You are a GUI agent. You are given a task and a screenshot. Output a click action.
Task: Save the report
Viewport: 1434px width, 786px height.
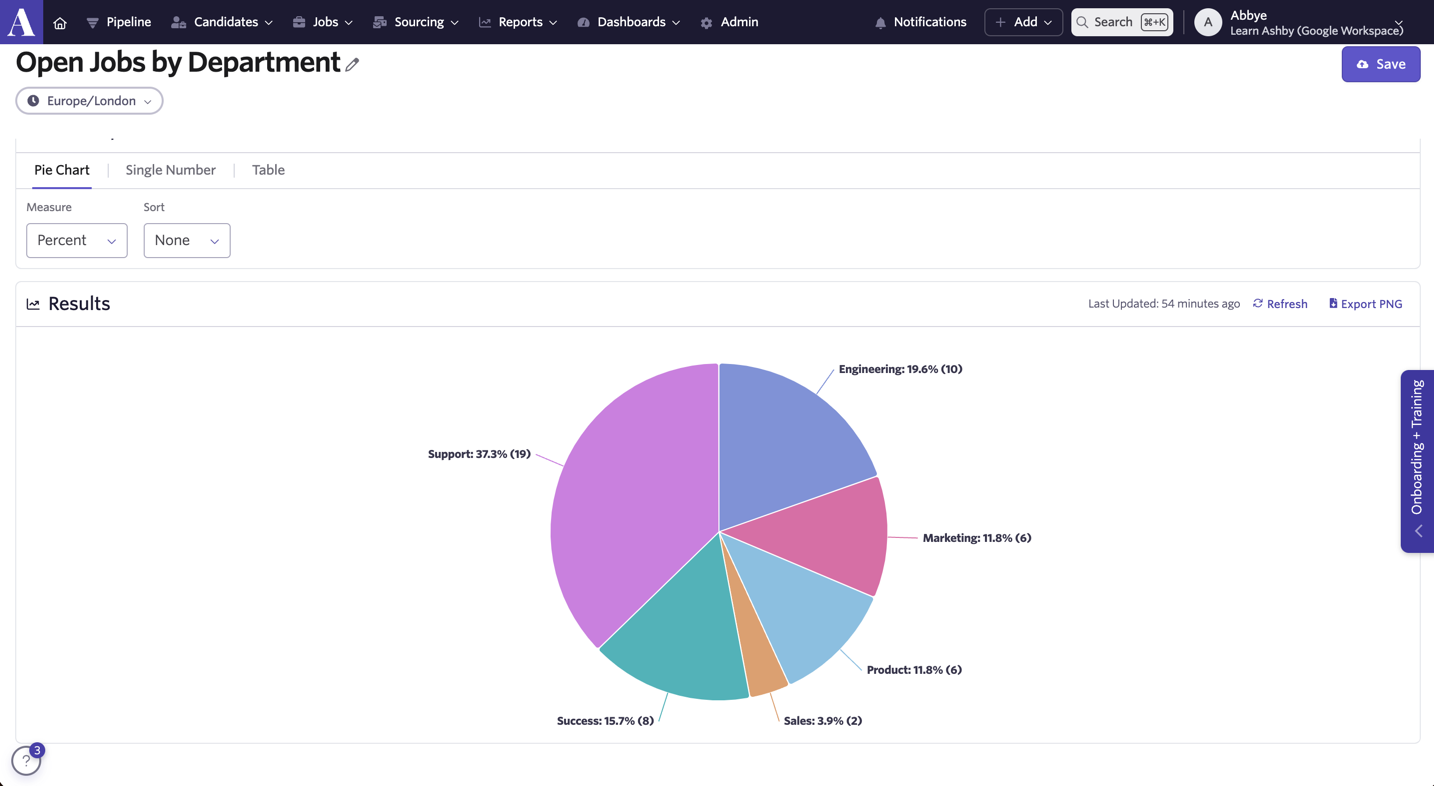click(x=1380, y=64)
